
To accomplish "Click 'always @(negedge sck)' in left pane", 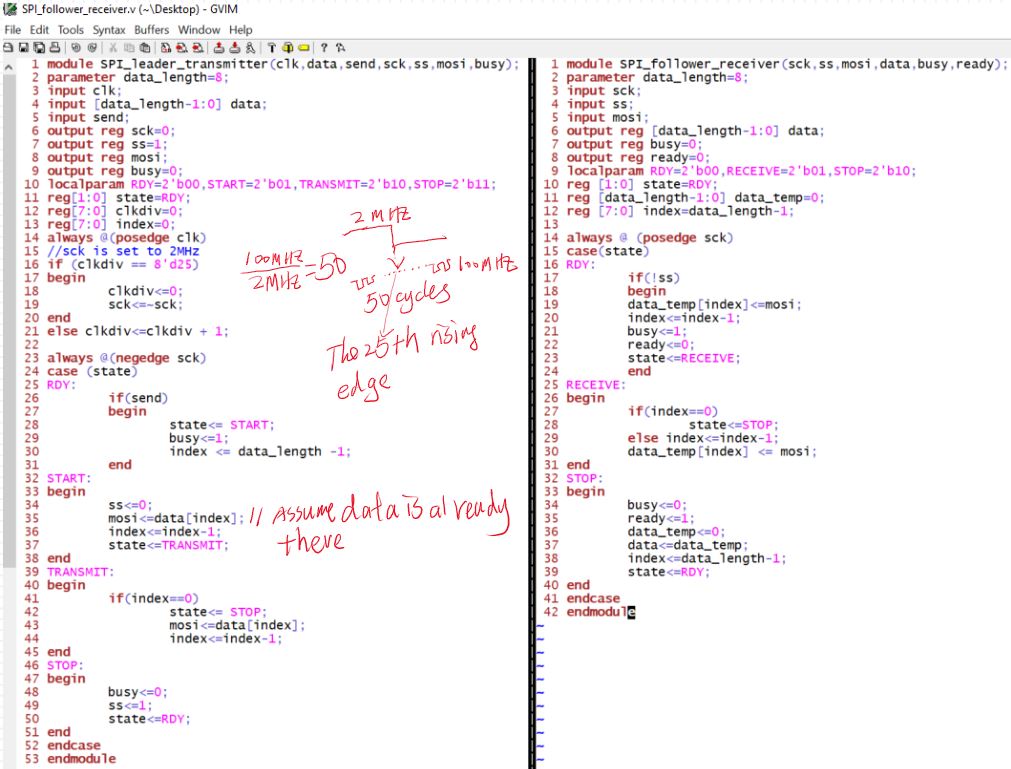I will click(126, 358).
